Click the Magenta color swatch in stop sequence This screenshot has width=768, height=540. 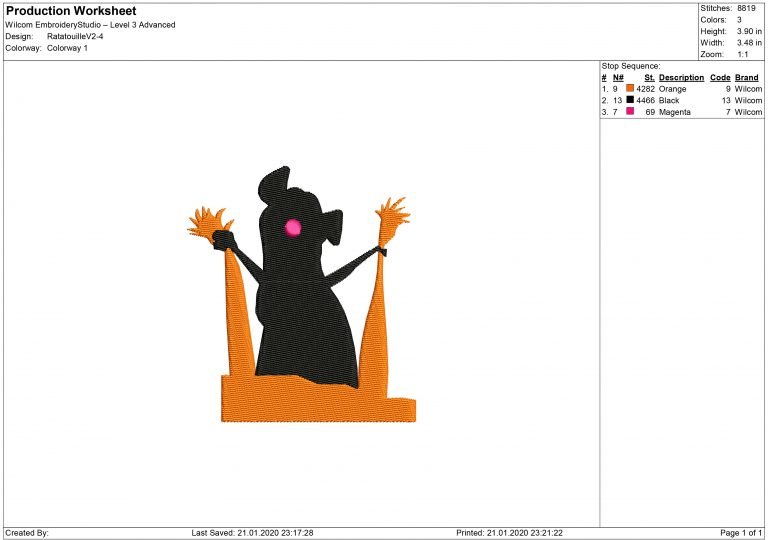[x=630, y=111]
